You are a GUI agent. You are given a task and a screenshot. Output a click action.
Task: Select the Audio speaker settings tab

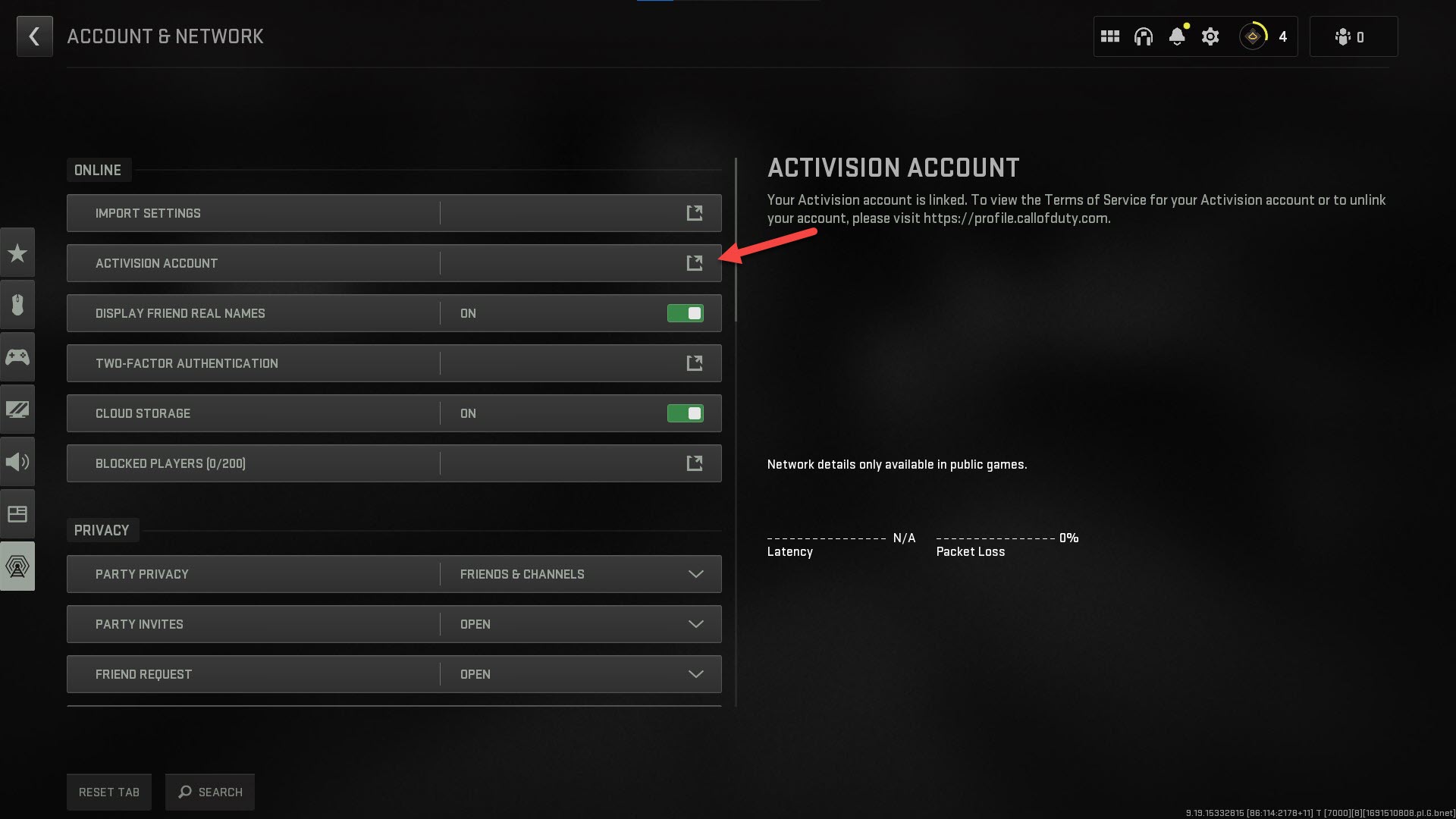pos(17,462)
